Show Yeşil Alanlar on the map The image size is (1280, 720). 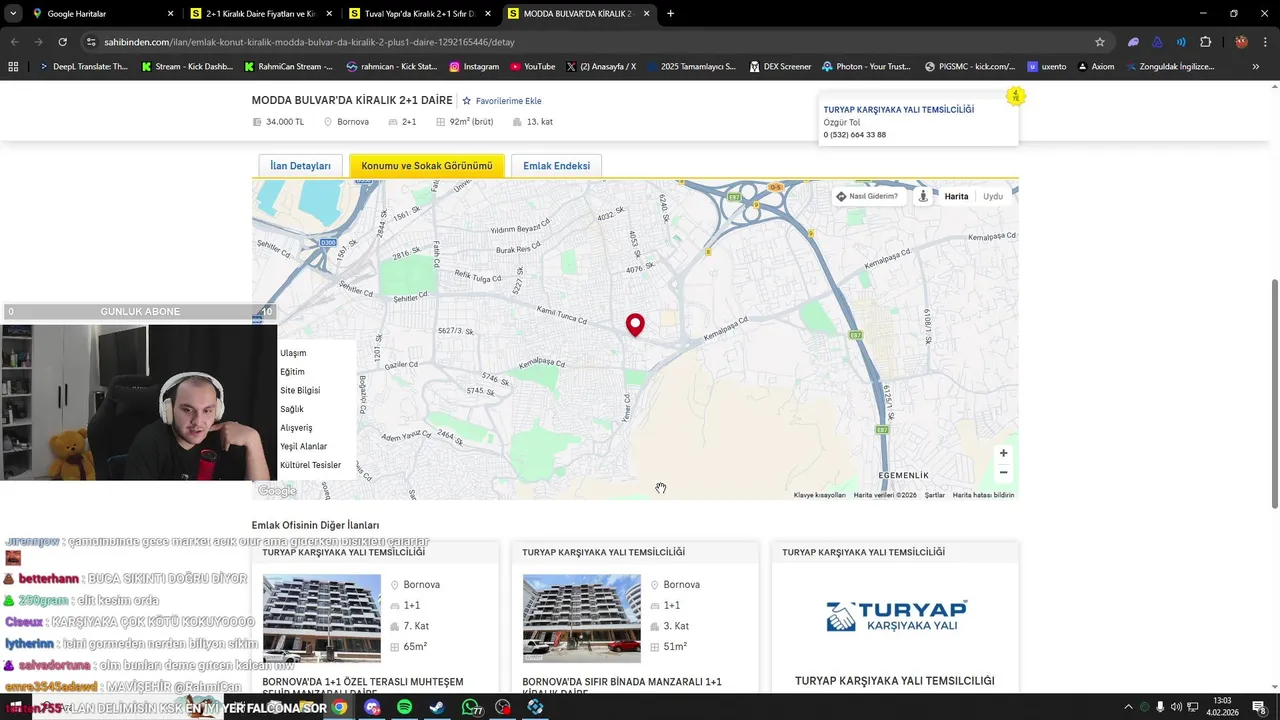[x=303, y=446]
